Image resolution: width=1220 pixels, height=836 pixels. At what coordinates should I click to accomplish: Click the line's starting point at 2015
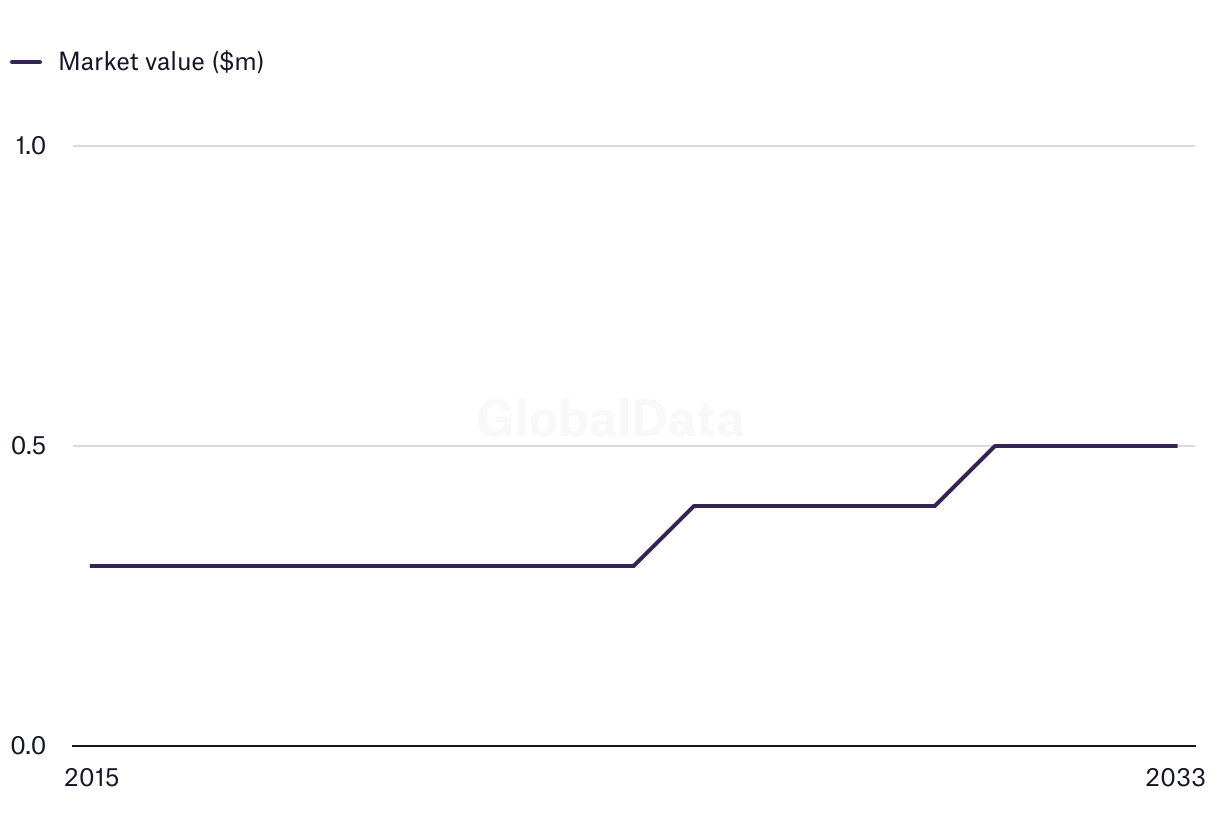tap(92, 566)
